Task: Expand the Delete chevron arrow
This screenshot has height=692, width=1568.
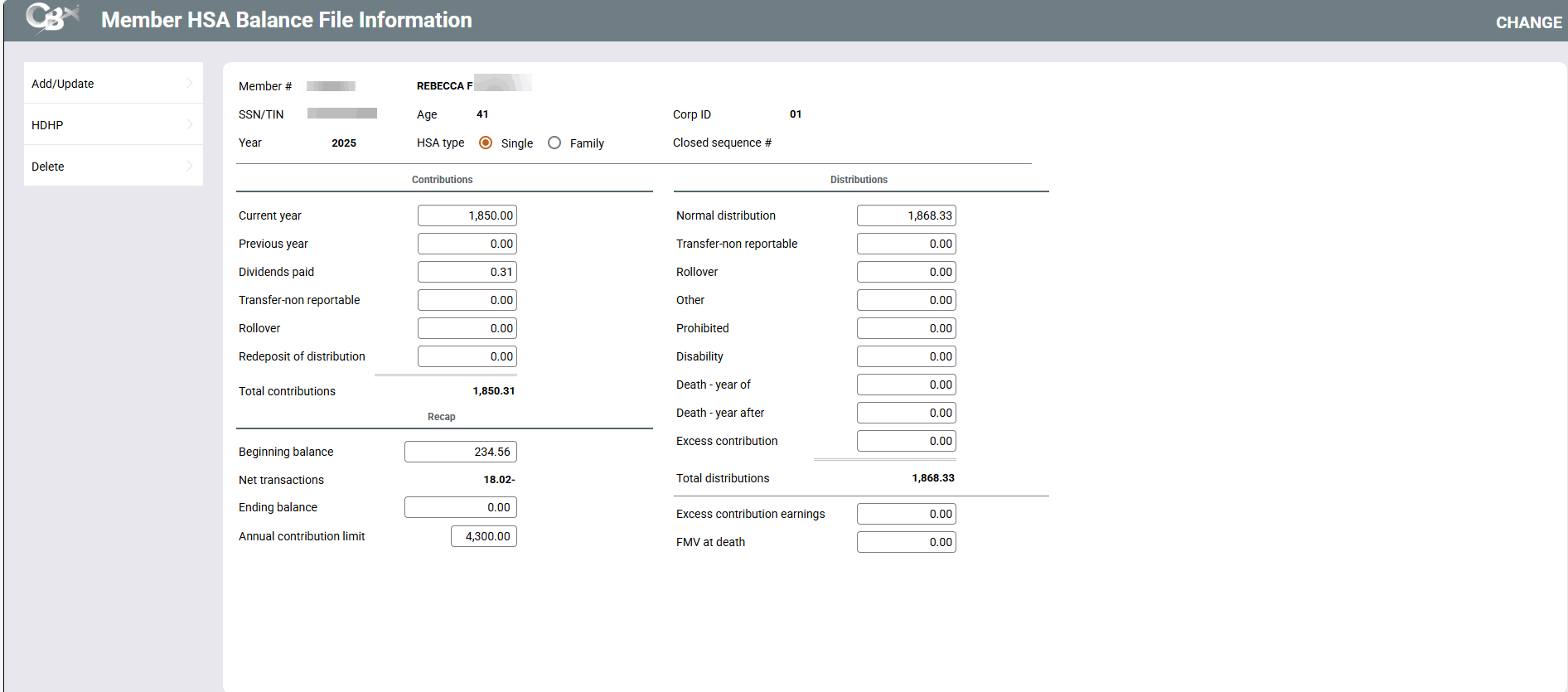Action: click(189, 166)
